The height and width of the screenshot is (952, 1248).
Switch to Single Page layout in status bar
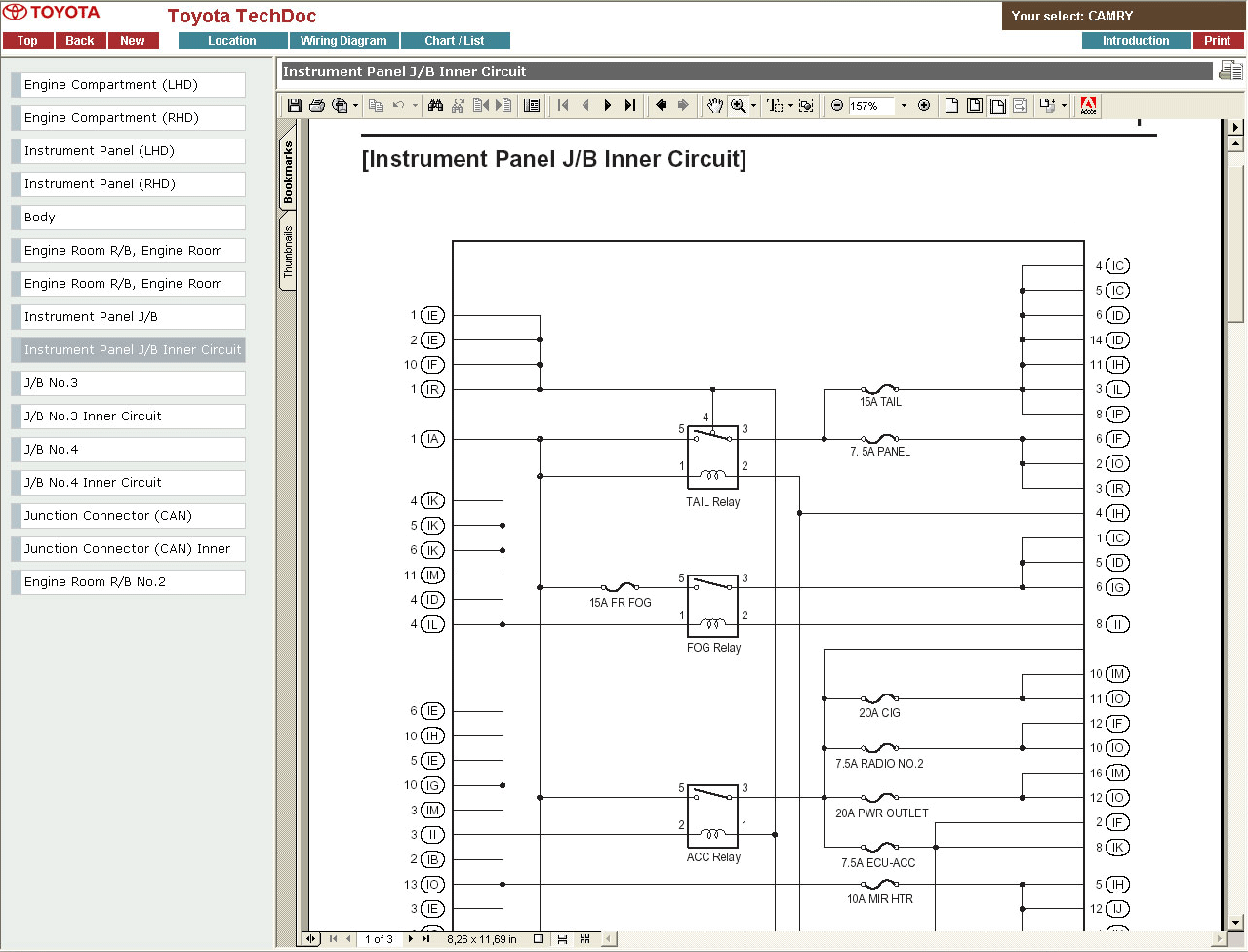(x=538, y=939)
